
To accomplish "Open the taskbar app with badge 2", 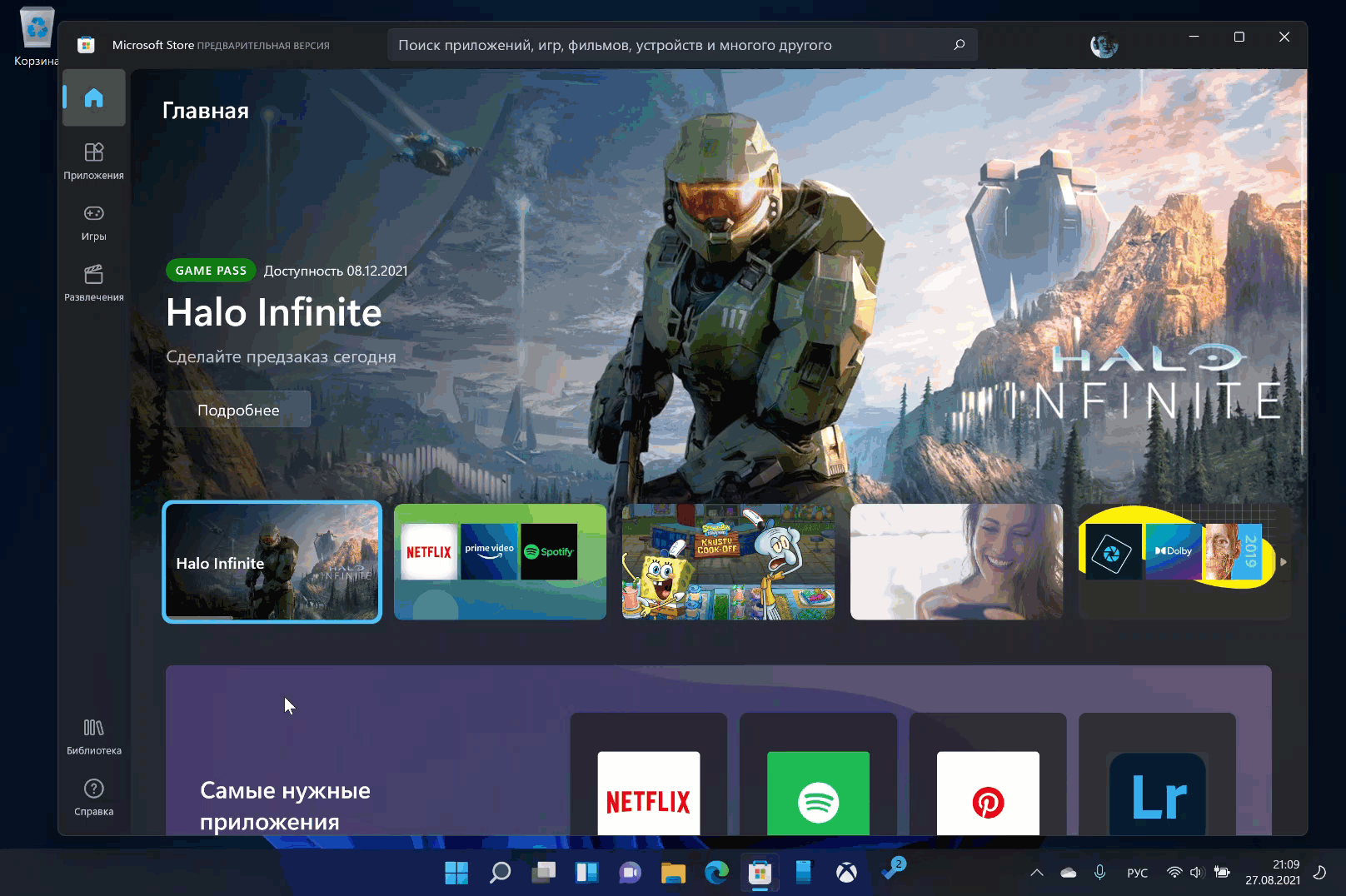I will click(x=893, y=869).
